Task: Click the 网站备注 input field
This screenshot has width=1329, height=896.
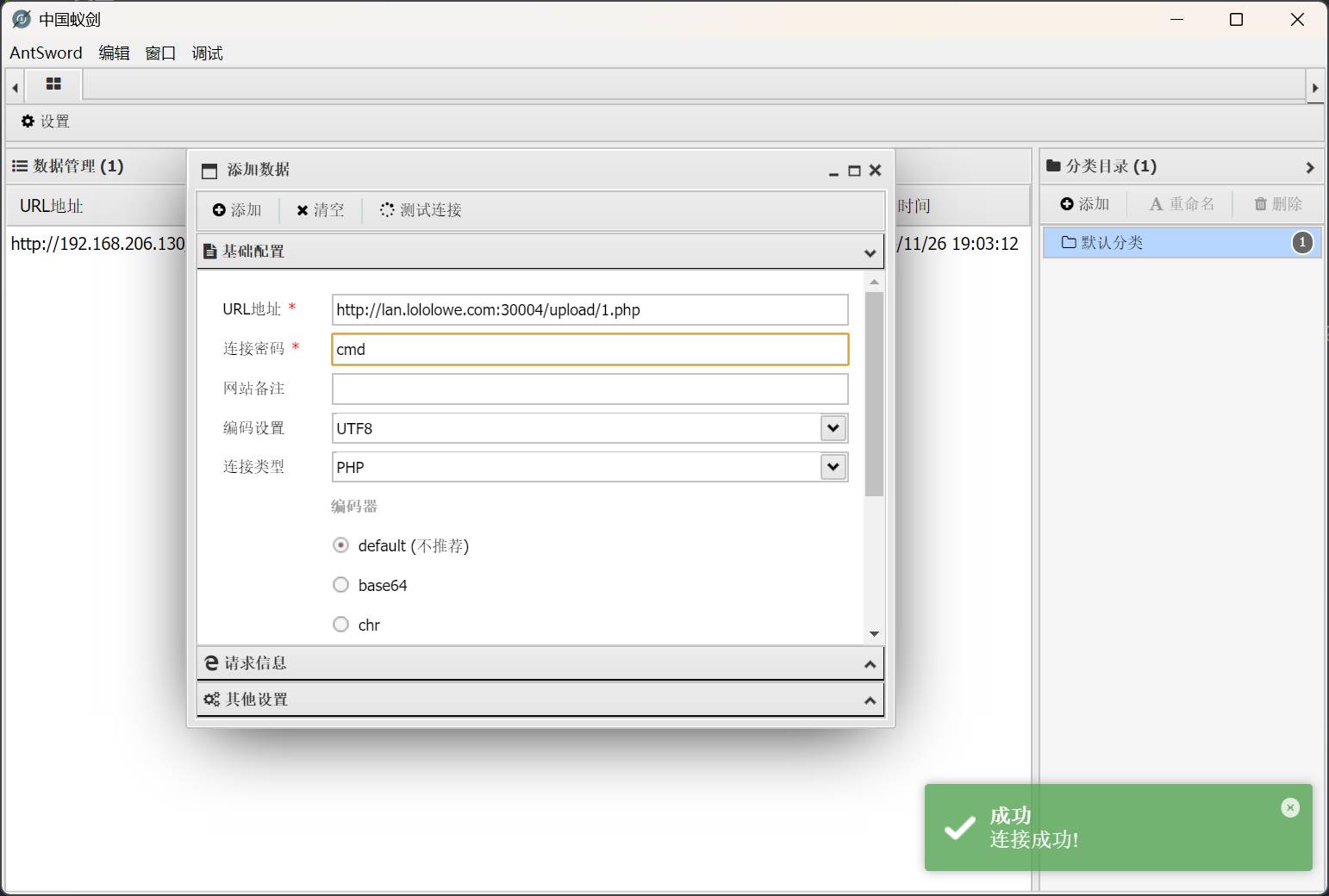Action: click(590, 389)
